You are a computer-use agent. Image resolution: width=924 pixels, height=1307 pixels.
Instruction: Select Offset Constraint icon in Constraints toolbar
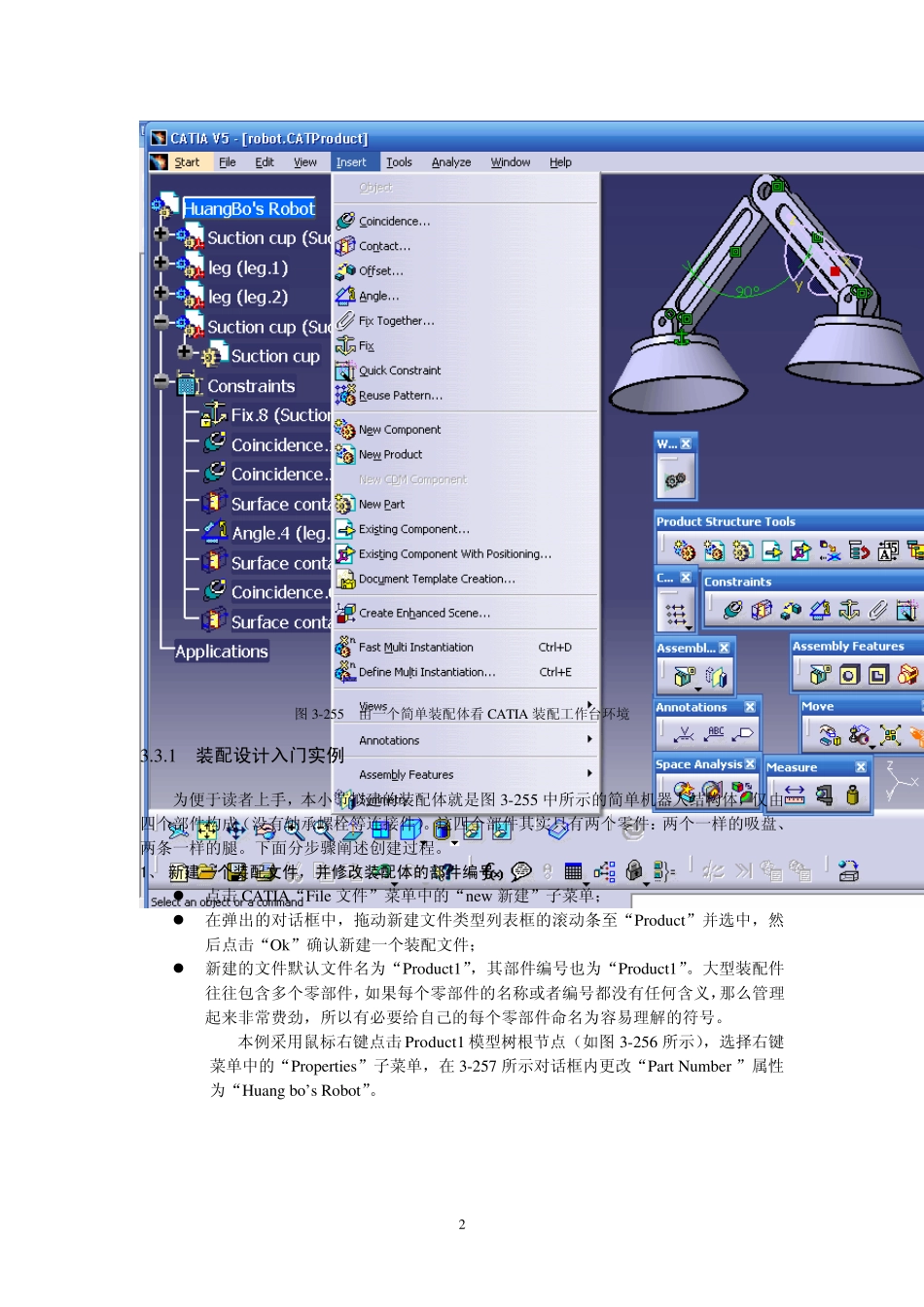tap(791, 610)
